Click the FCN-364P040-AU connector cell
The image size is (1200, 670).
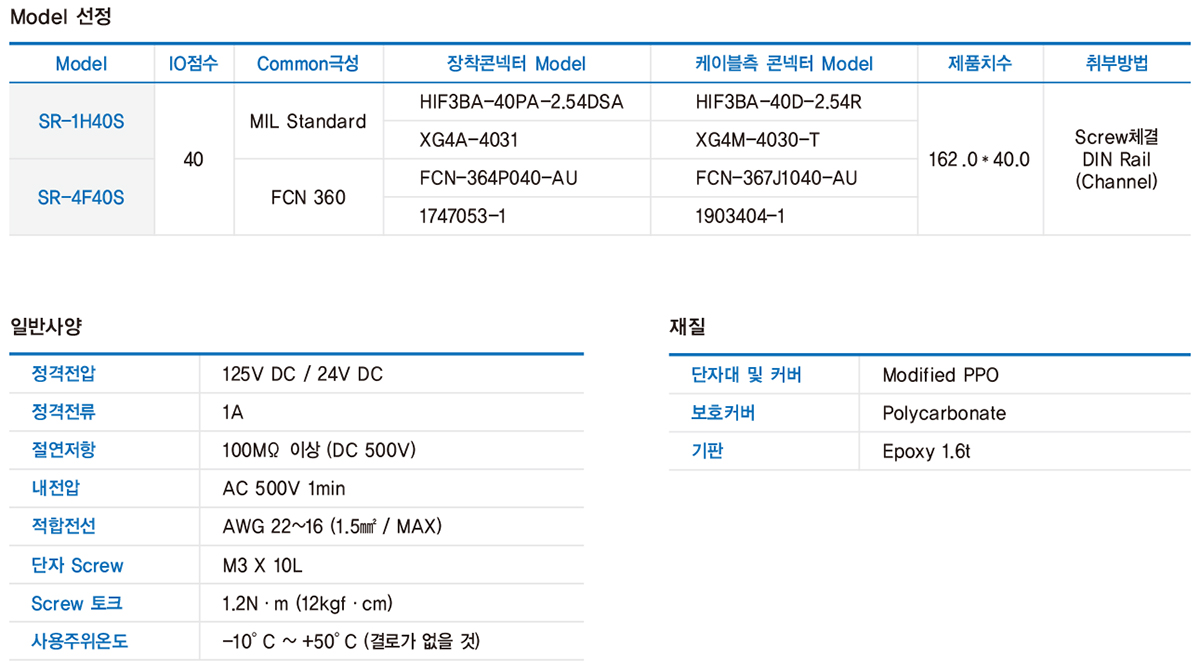498,179
